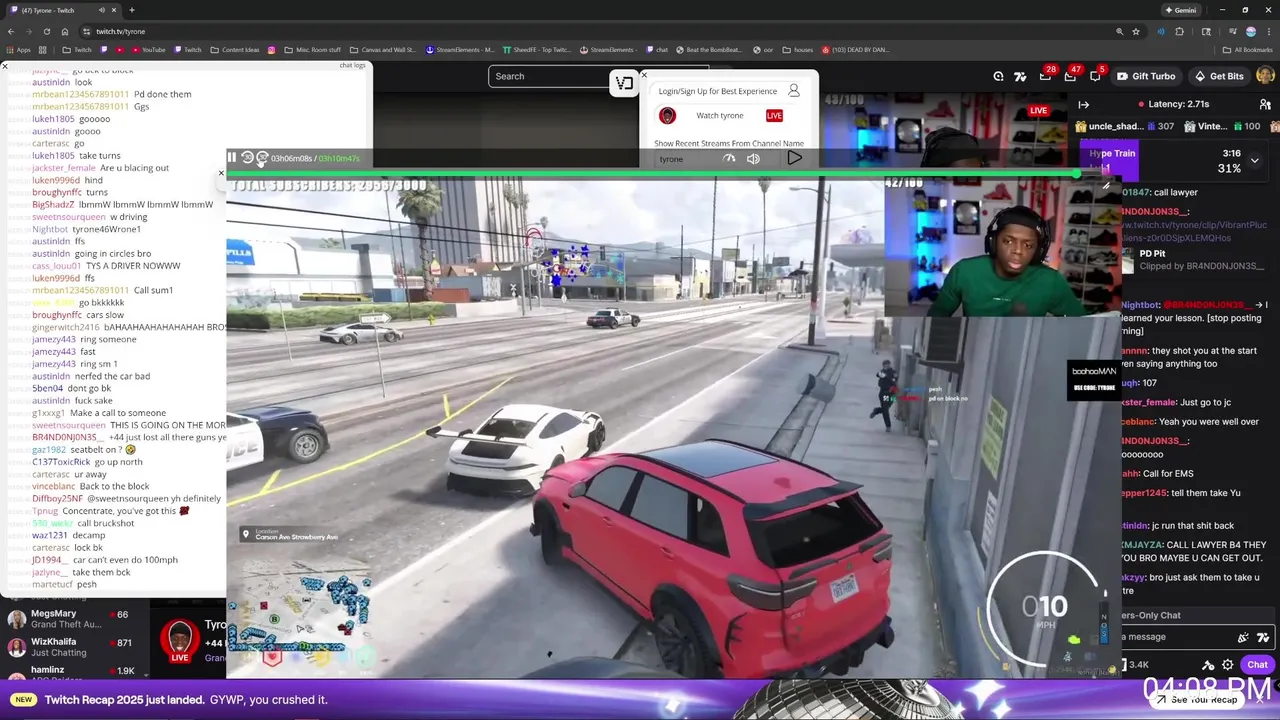Open the Content ideas bookmark folder

point(235,49)
